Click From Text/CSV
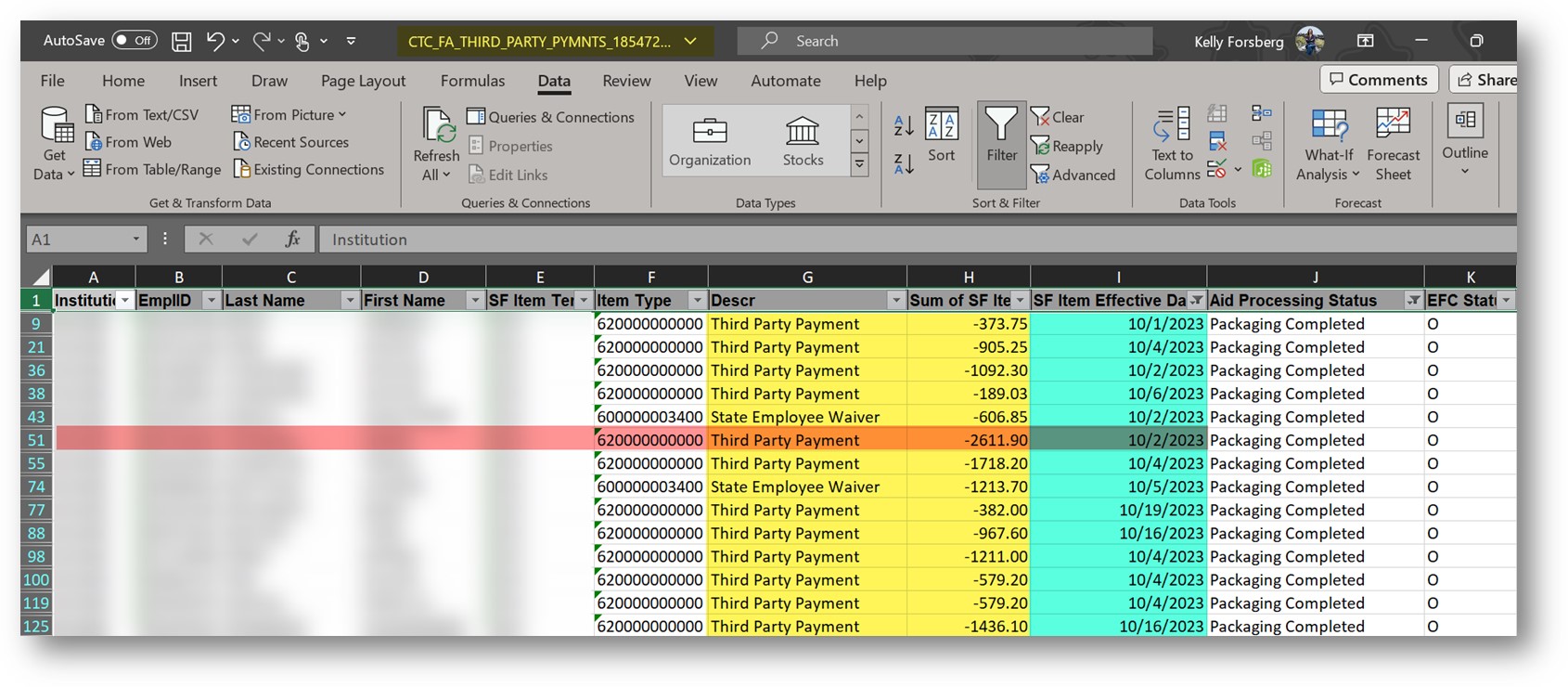 tap(142, 114)
